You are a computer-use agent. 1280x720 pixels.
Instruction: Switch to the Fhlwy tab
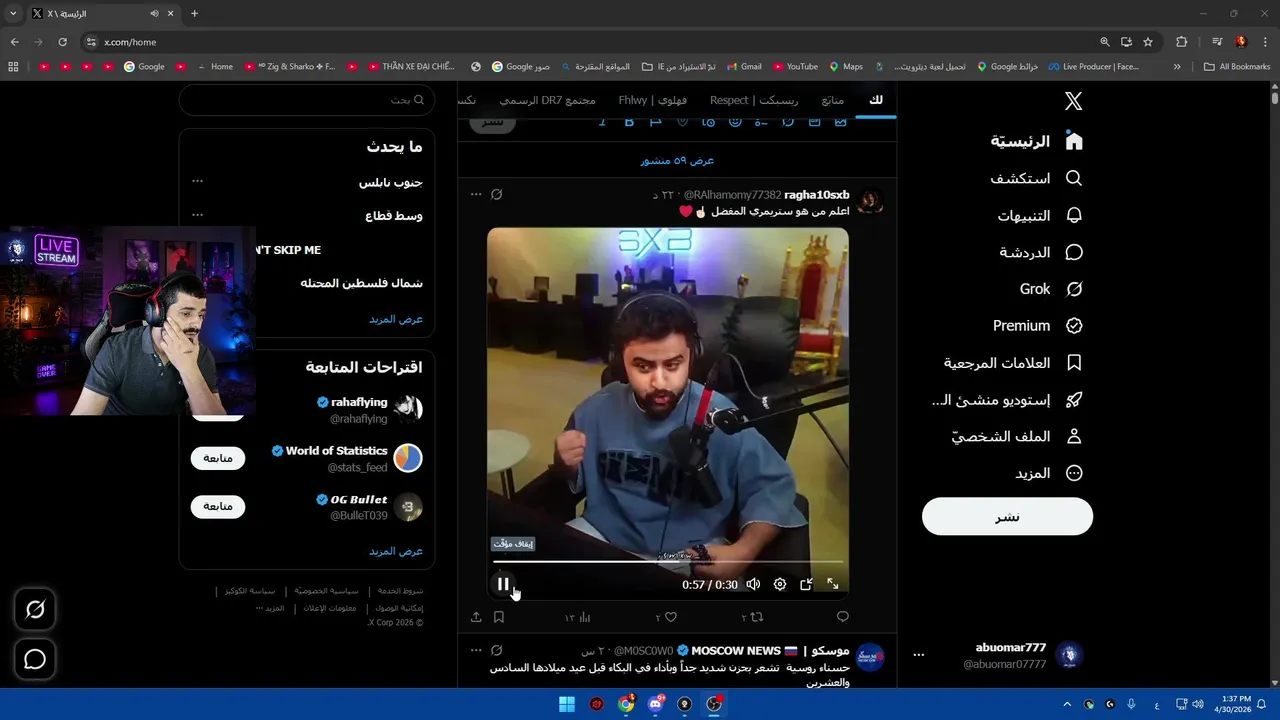click(x=653, y=100)
